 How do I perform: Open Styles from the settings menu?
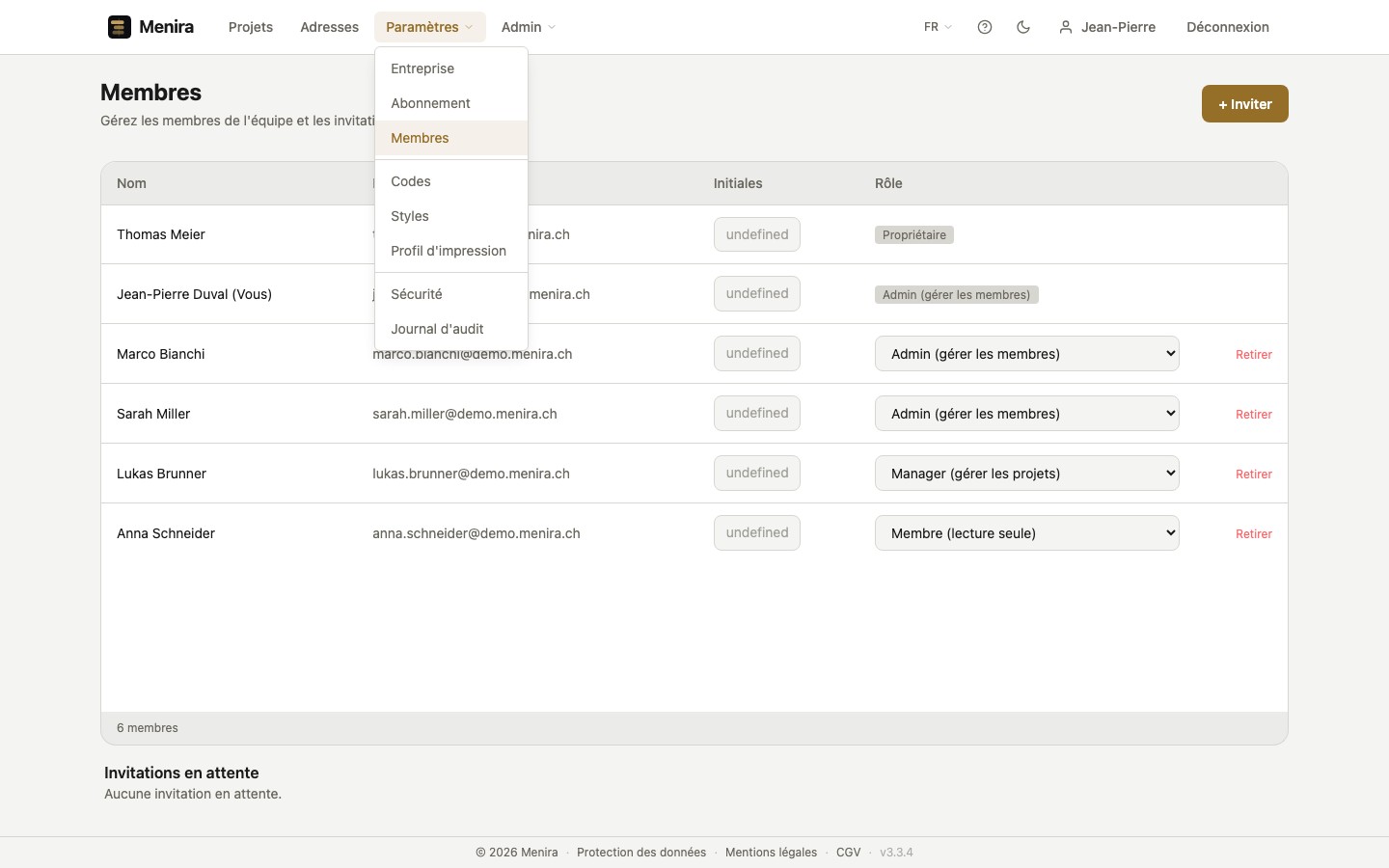(x=451, y=216)
